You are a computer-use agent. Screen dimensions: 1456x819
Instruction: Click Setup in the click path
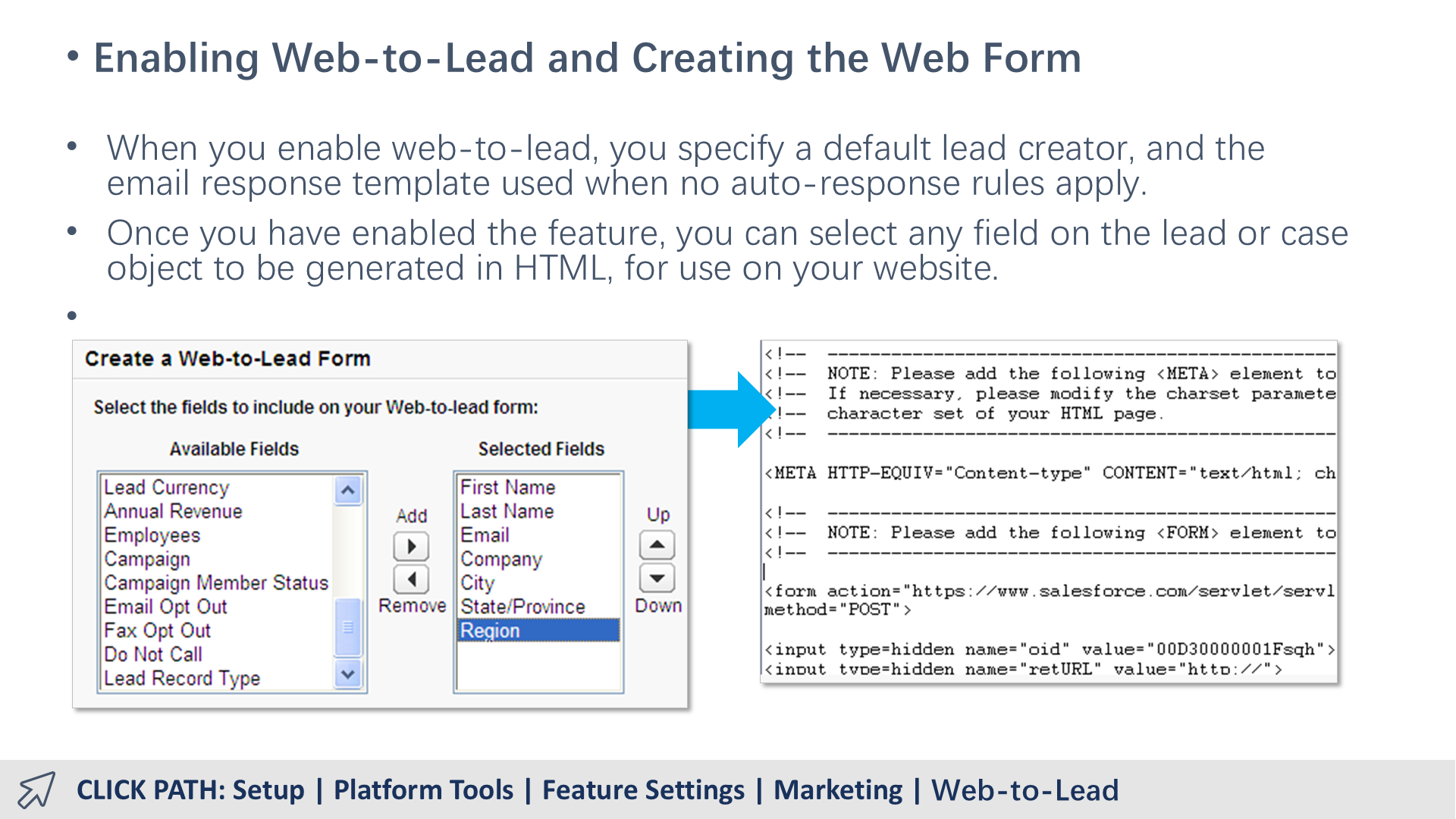click(268, 790)
